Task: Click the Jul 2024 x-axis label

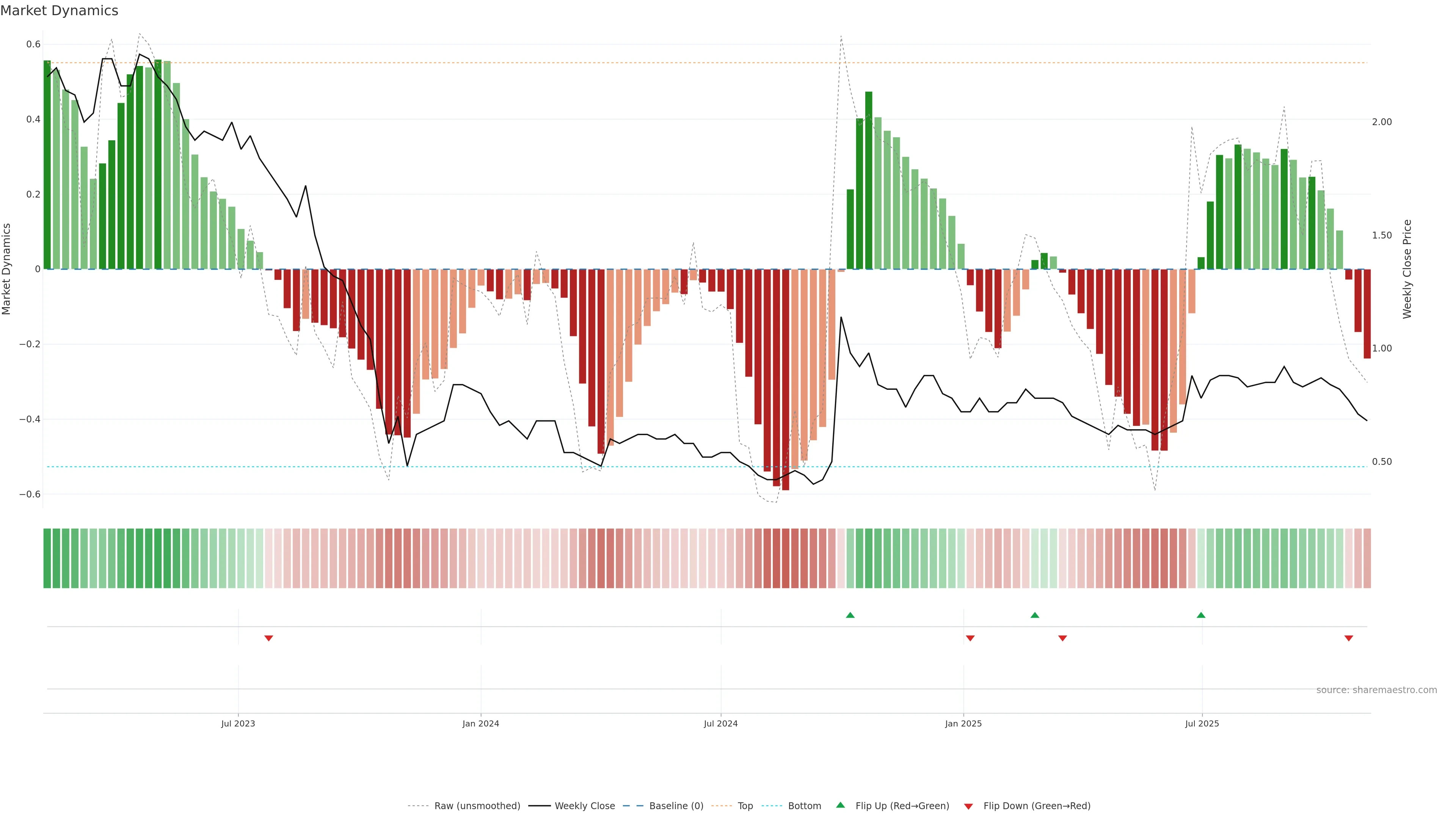Action: coord(720,723)
